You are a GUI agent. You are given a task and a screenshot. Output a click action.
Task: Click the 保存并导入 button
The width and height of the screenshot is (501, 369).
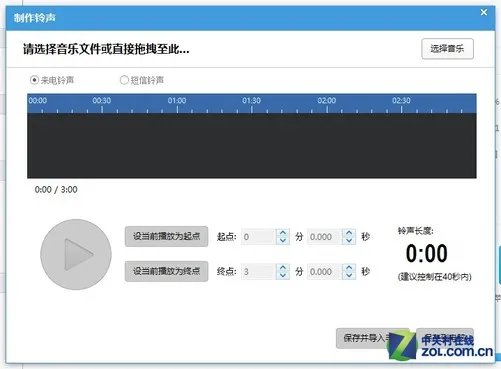372,338
